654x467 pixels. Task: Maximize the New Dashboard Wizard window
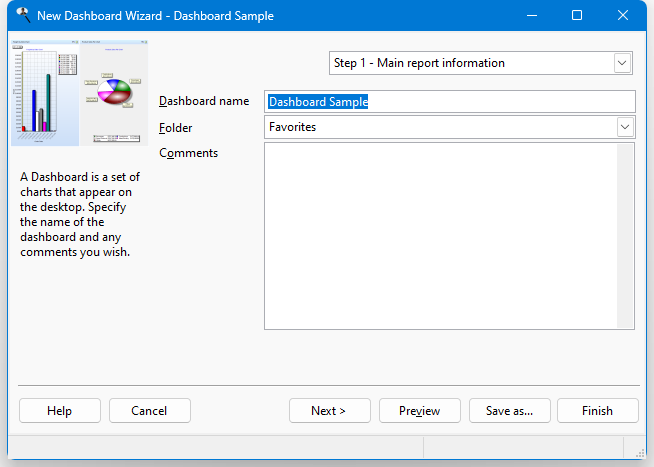point(577,15)
